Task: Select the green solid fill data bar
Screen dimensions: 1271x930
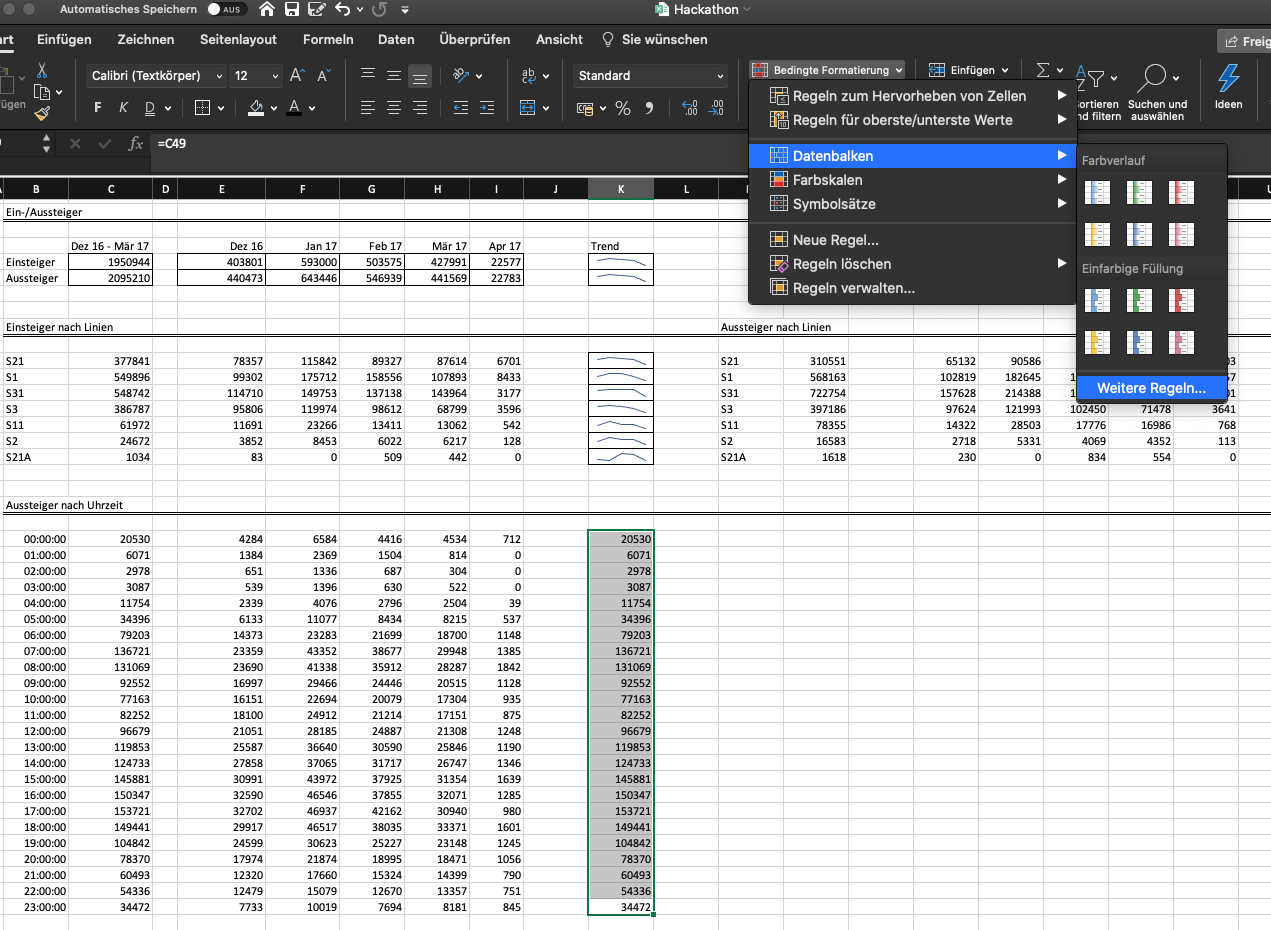Action: [x=1138, y=300]
